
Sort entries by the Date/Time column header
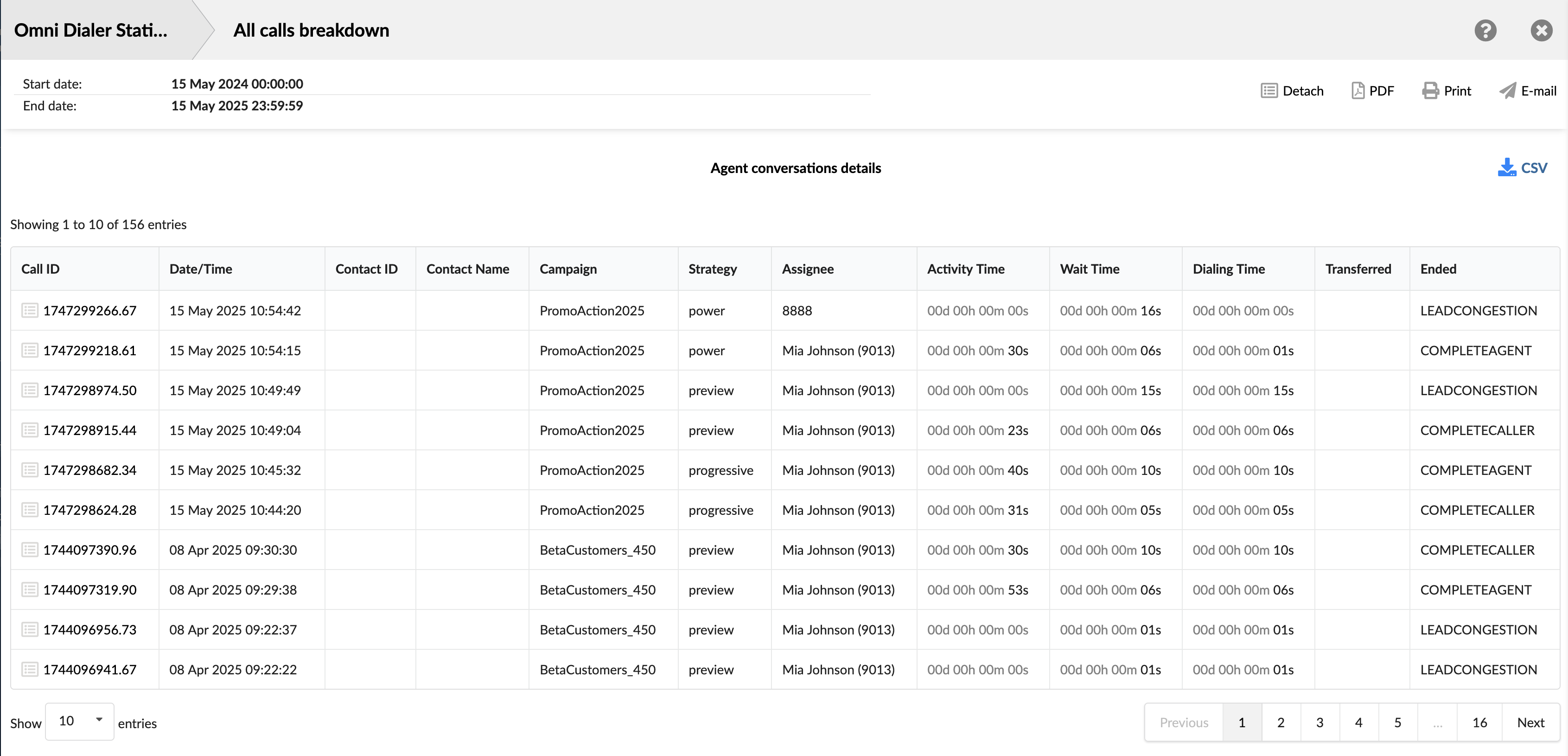(x=201, y=269)
